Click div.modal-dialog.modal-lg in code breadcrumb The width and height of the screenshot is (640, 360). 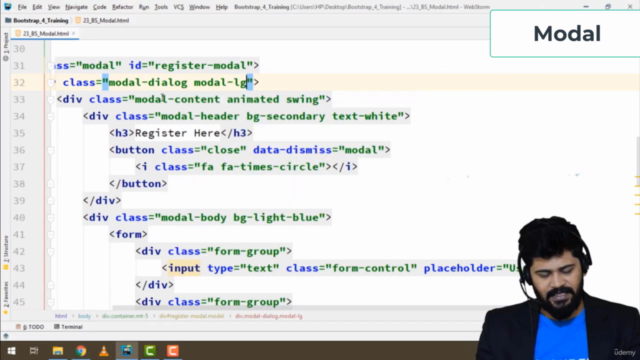(269, 316)
